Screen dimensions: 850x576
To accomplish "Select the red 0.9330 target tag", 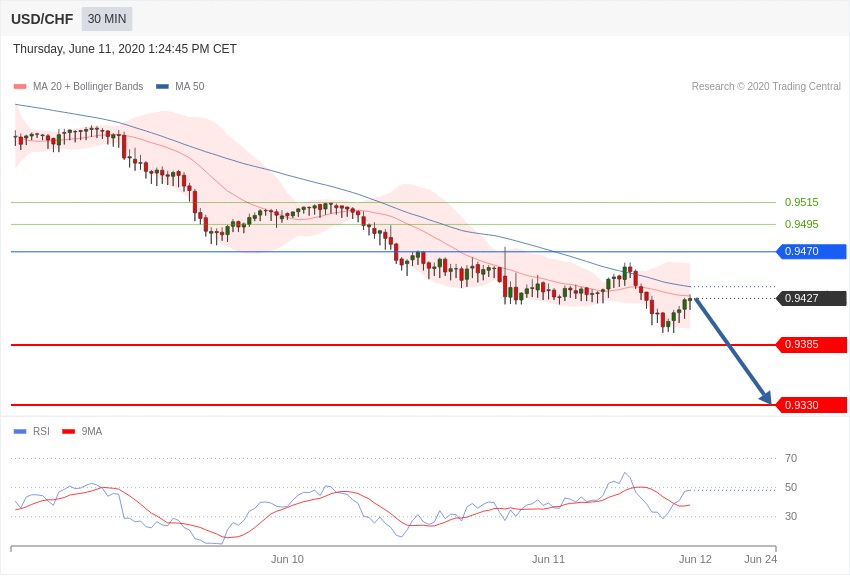I will tap(811, 405).
